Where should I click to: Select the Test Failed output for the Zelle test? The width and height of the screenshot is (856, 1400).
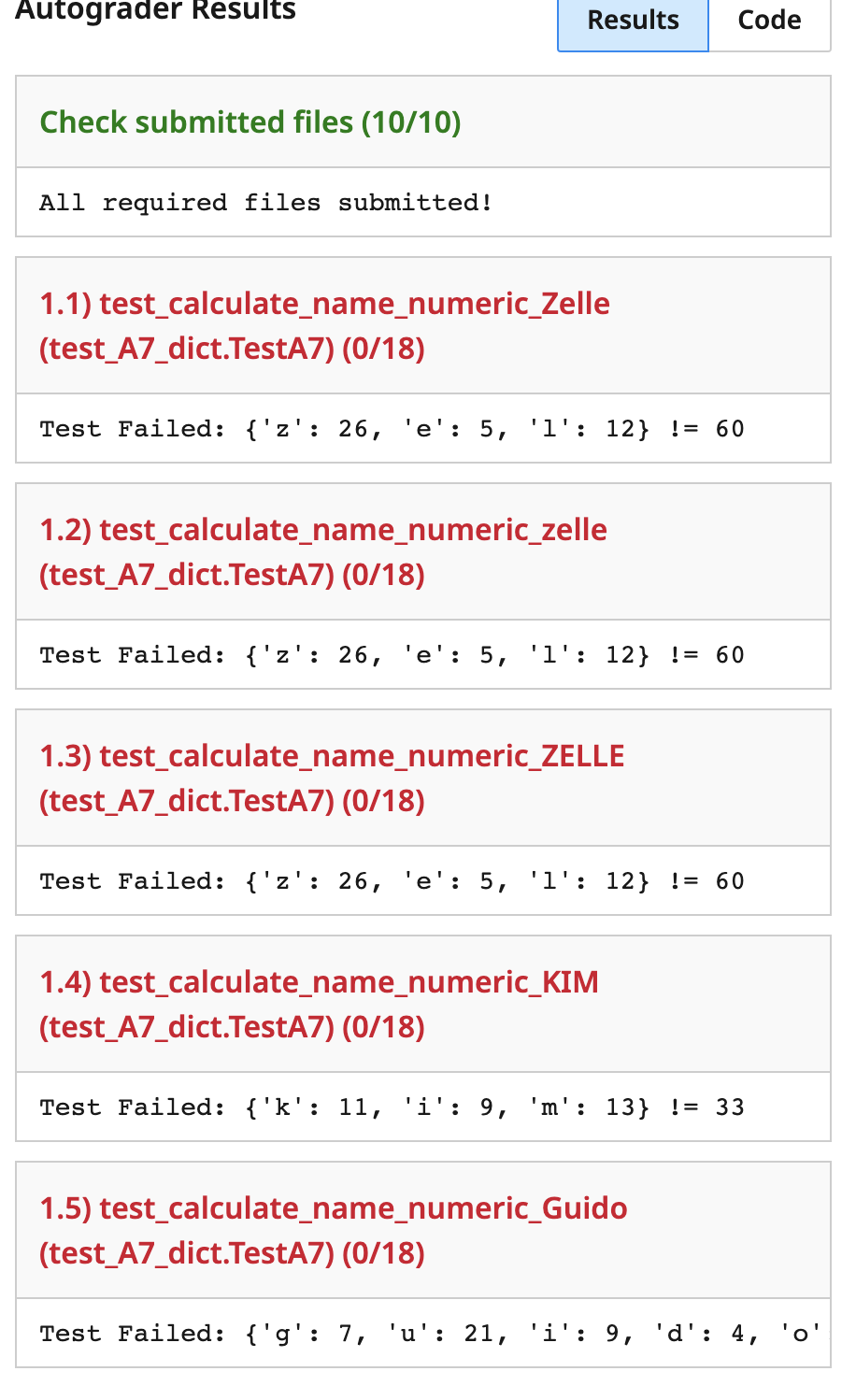point(391,428)
